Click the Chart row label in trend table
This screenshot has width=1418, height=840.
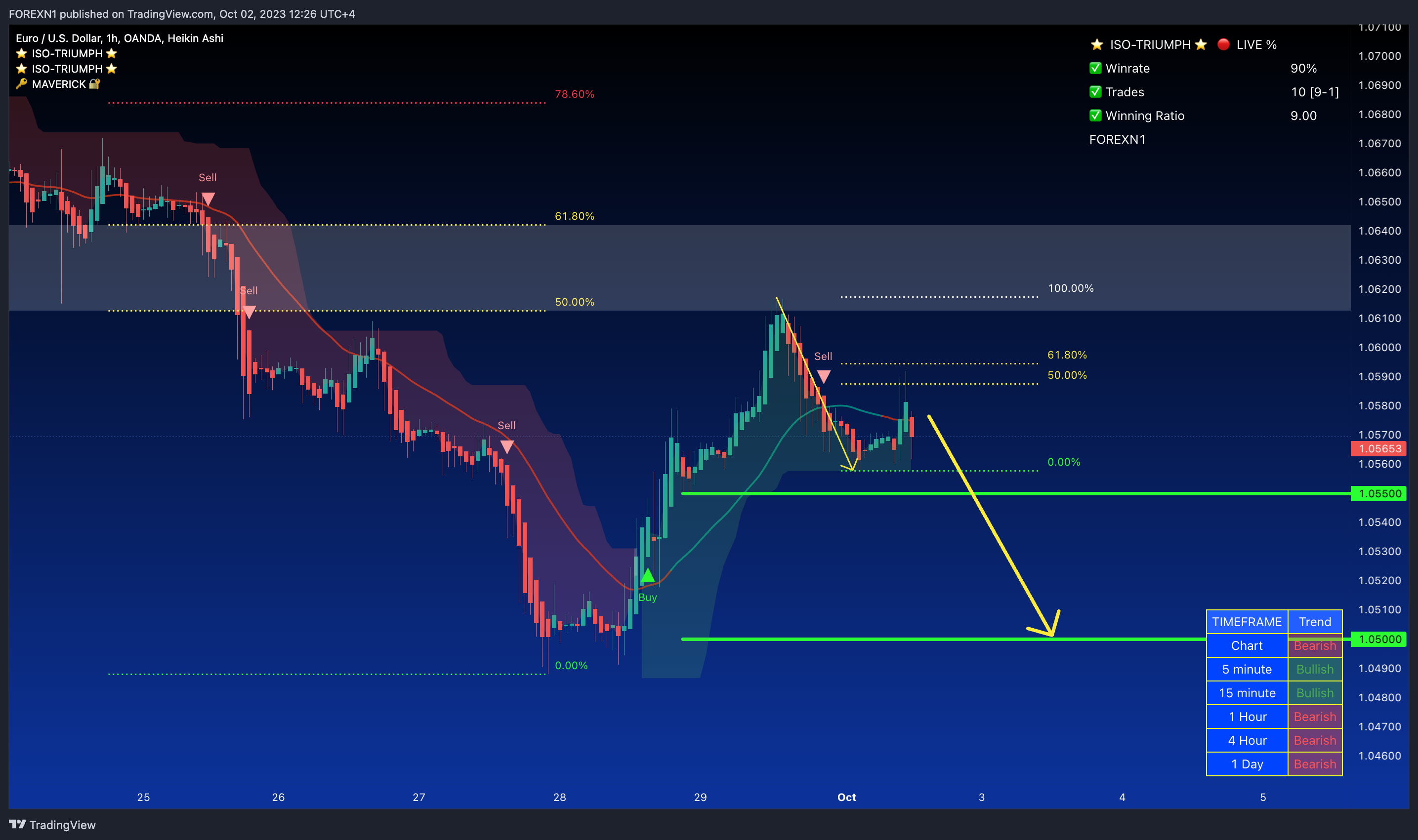1247,645
